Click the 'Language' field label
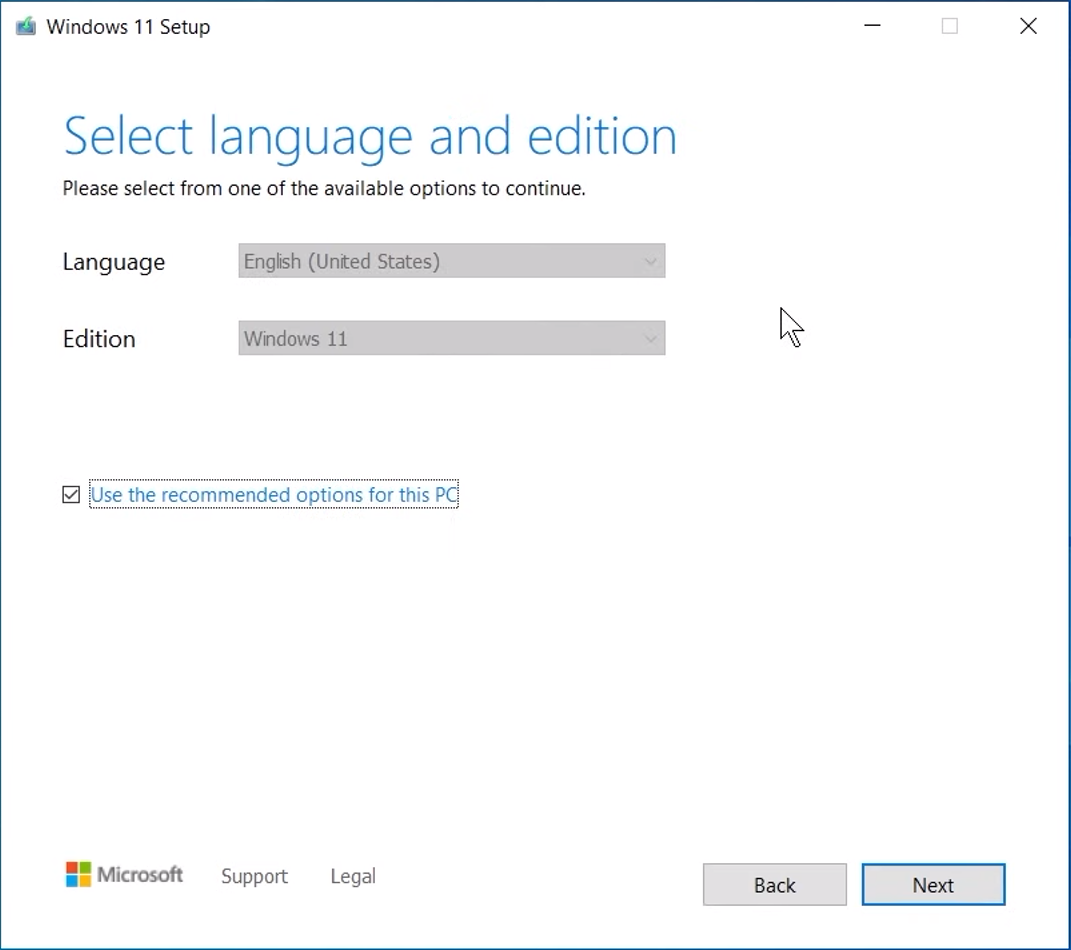This screenshot has height=950, width=1071. tap(114, 262)
